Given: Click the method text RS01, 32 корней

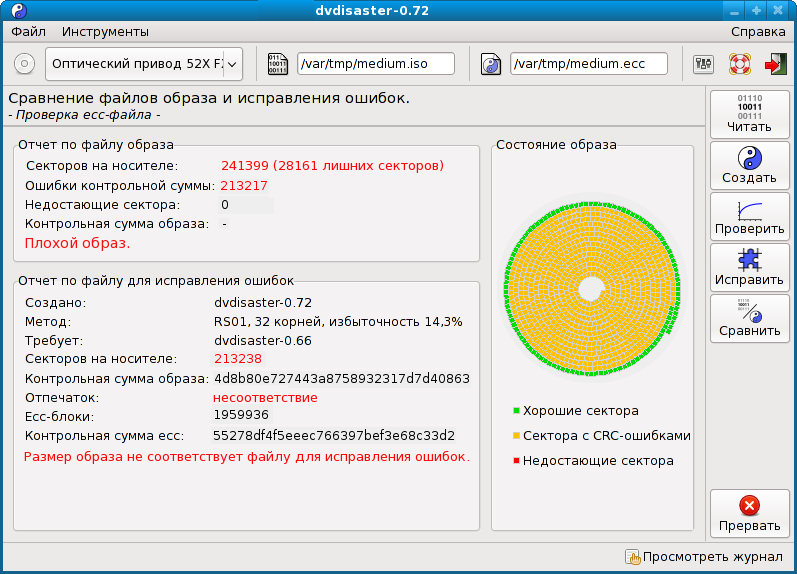Looking at the screenshot, I should [x=338, y=322].
